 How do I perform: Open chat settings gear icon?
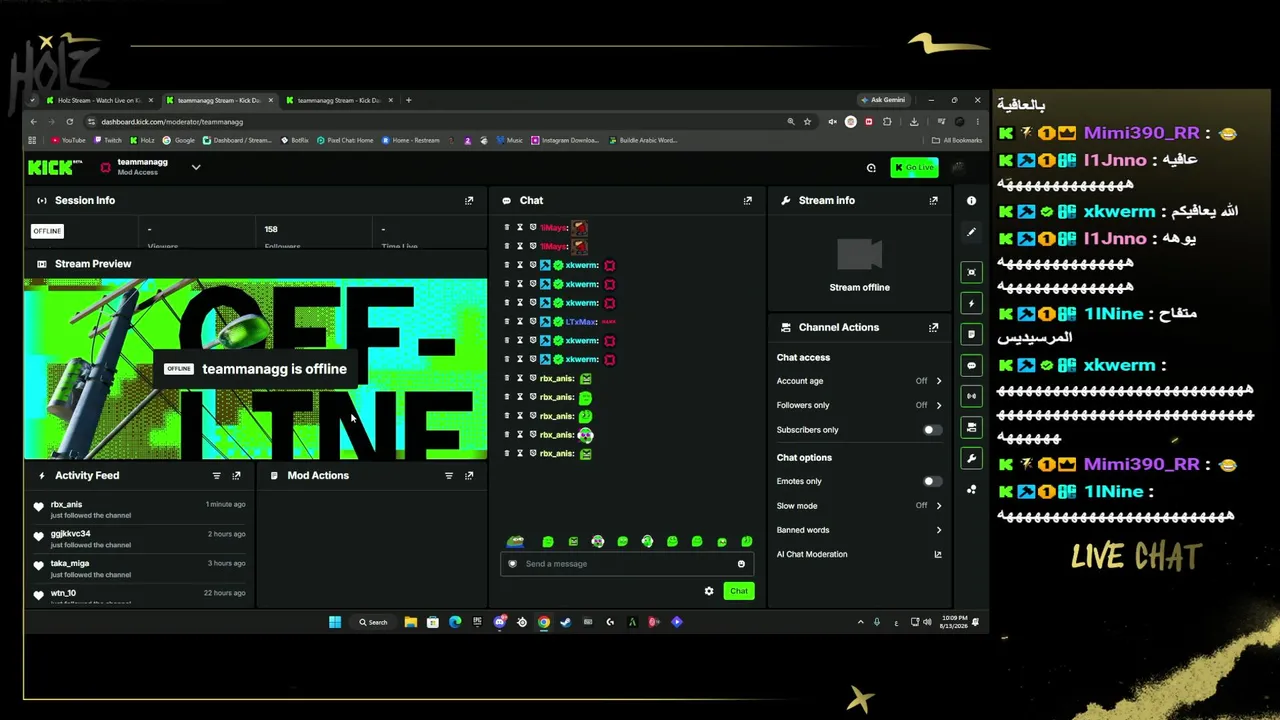(x=709, y=591)
